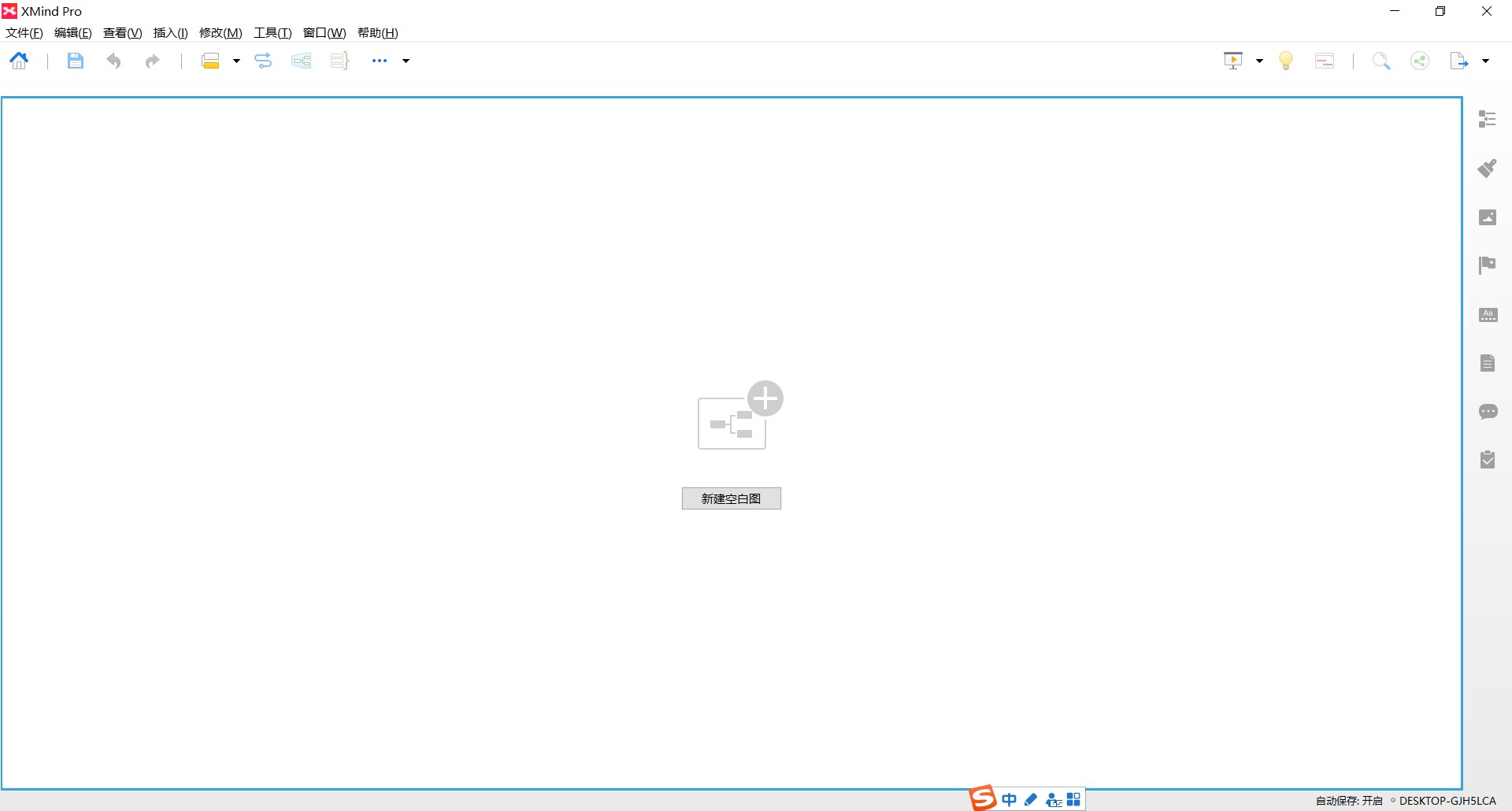Click the 自动保存: 开启 status text
This screenshot has width=1512, height=811.
(1348, 801)
